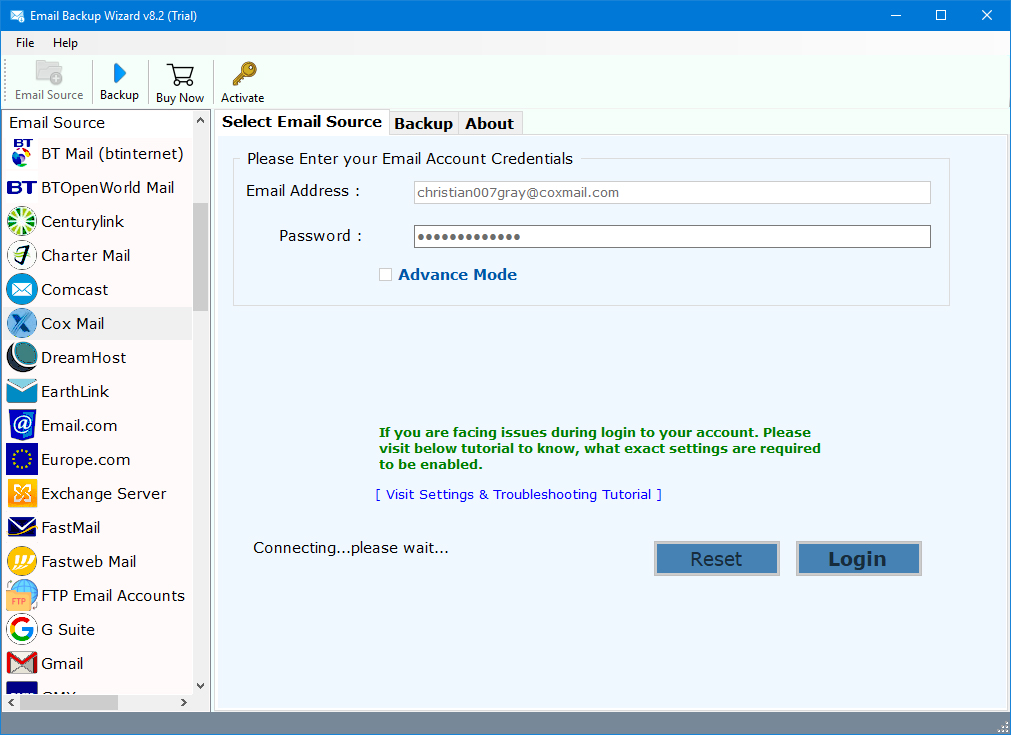Screen dimensions: 1011x735
Task: Choose the Gmail envelope icon
Action: pyautogui.click(x=21, y=663)
